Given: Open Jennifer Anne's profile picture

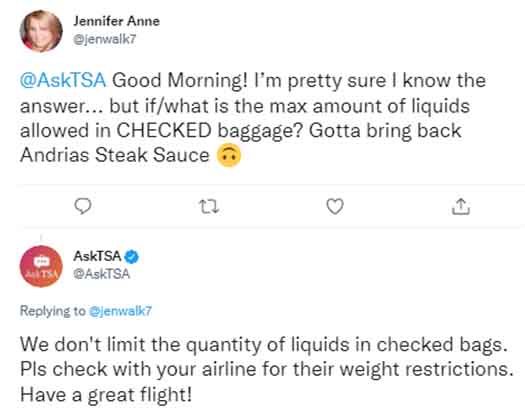Looking at the screenshot, I should (x=41, y=31).
